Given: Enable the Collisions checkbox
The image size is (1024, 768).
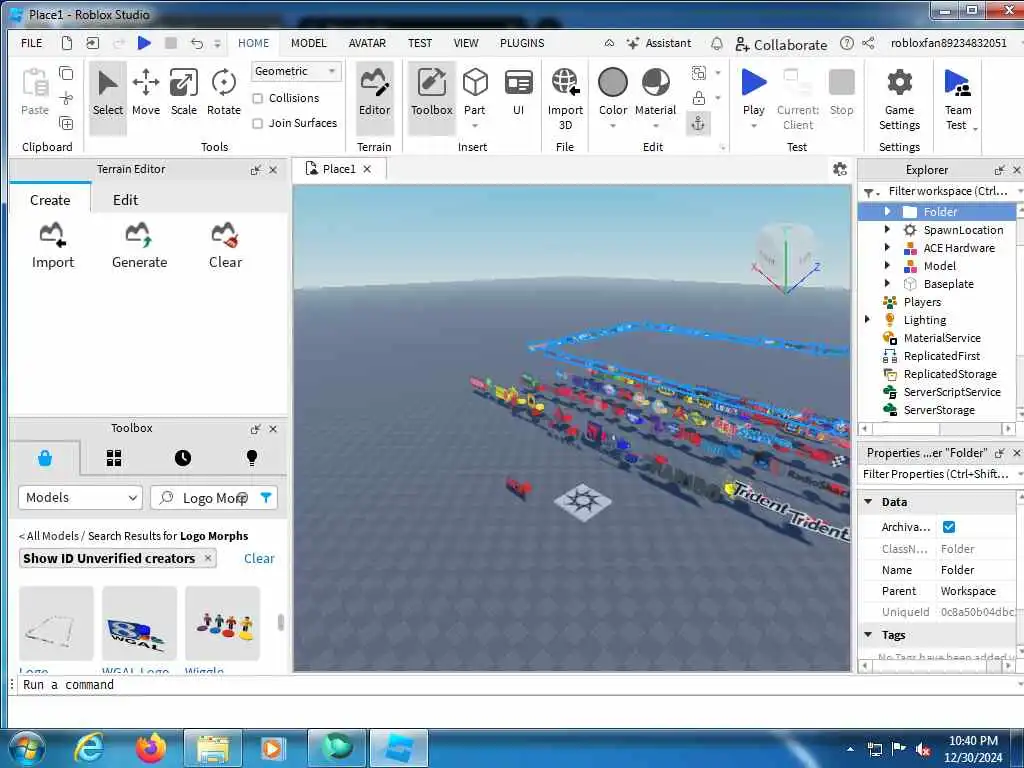Looking at the screenshot, I should 257,98.
